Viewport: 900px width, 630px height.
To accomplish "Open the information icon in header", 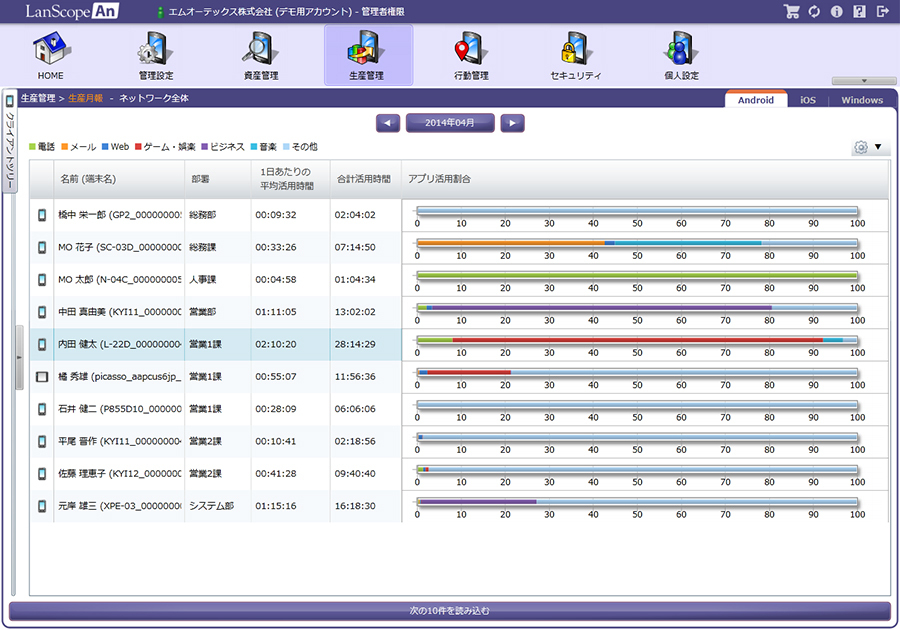I will [836, 12].
